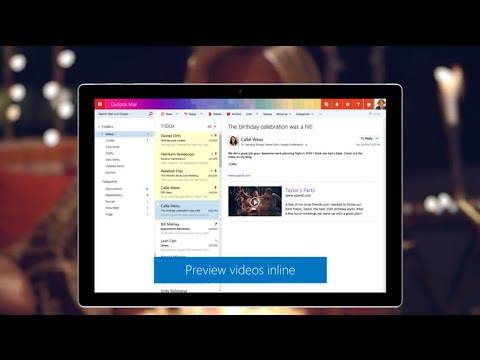This screenshot has width=480, height=360.
Task: Open the dropdown arrow beside Junk
Action: point(257,114)
